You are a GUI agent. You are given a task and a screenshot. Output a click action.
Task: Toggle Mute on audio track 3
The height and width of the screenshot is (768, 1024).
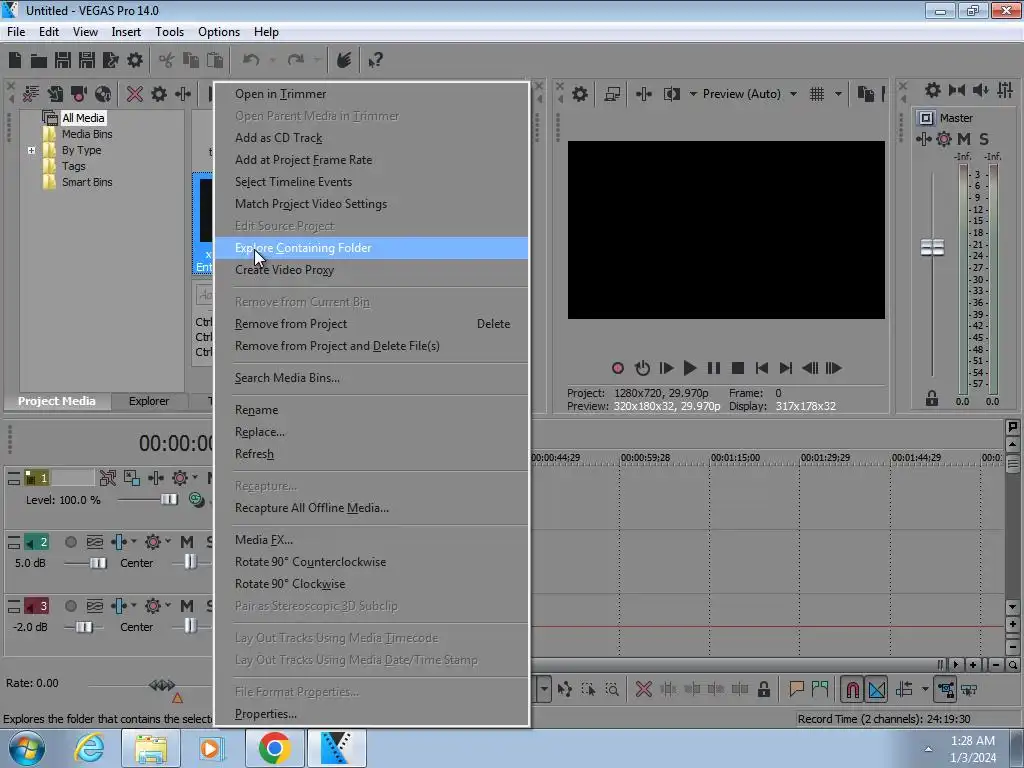[x=187, y=605]
